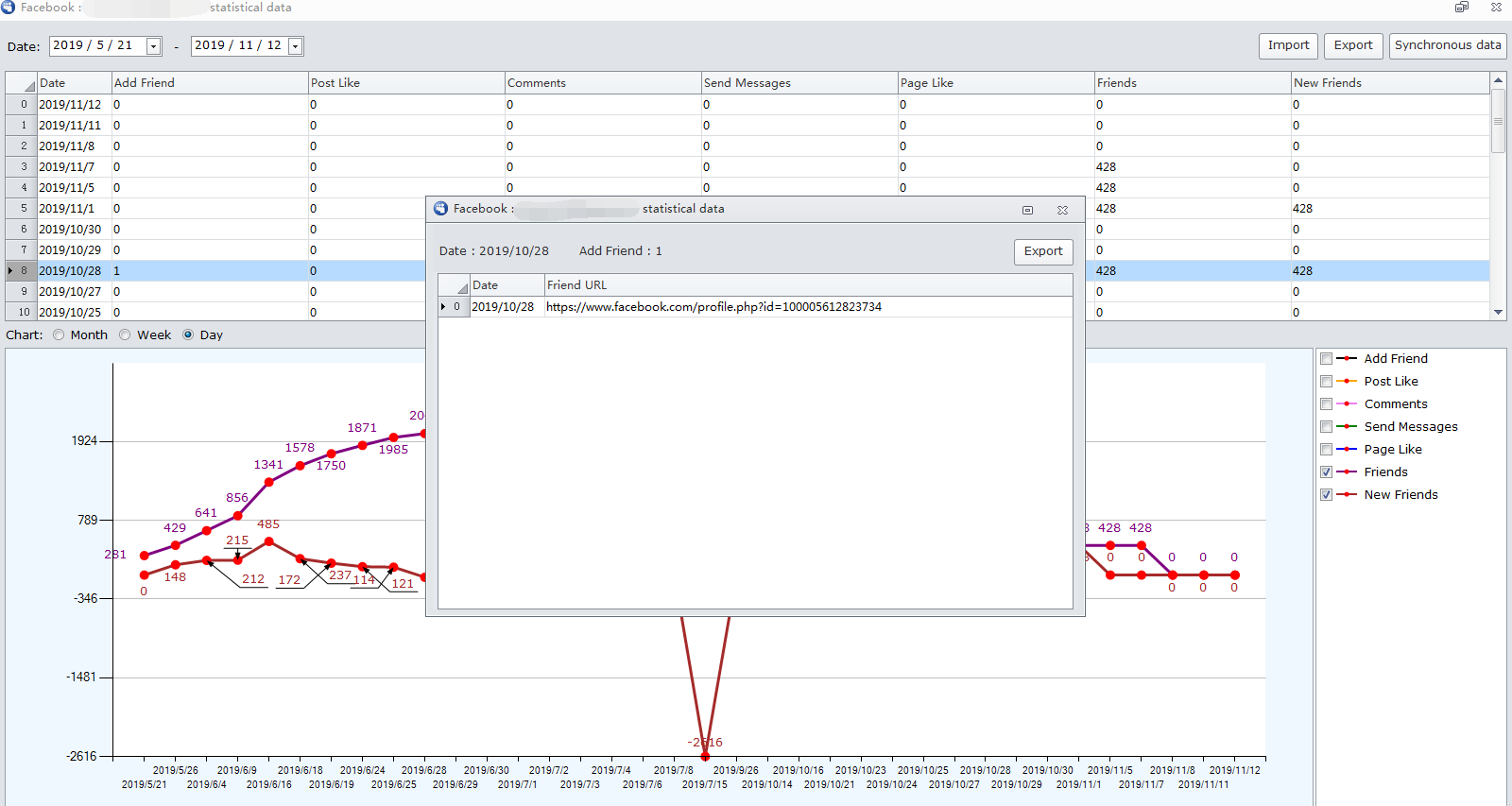The height and width of the screenshot is (806, 1512).
Task: Sort by the Add Friend column header
Action: click(x=210, y=83)
